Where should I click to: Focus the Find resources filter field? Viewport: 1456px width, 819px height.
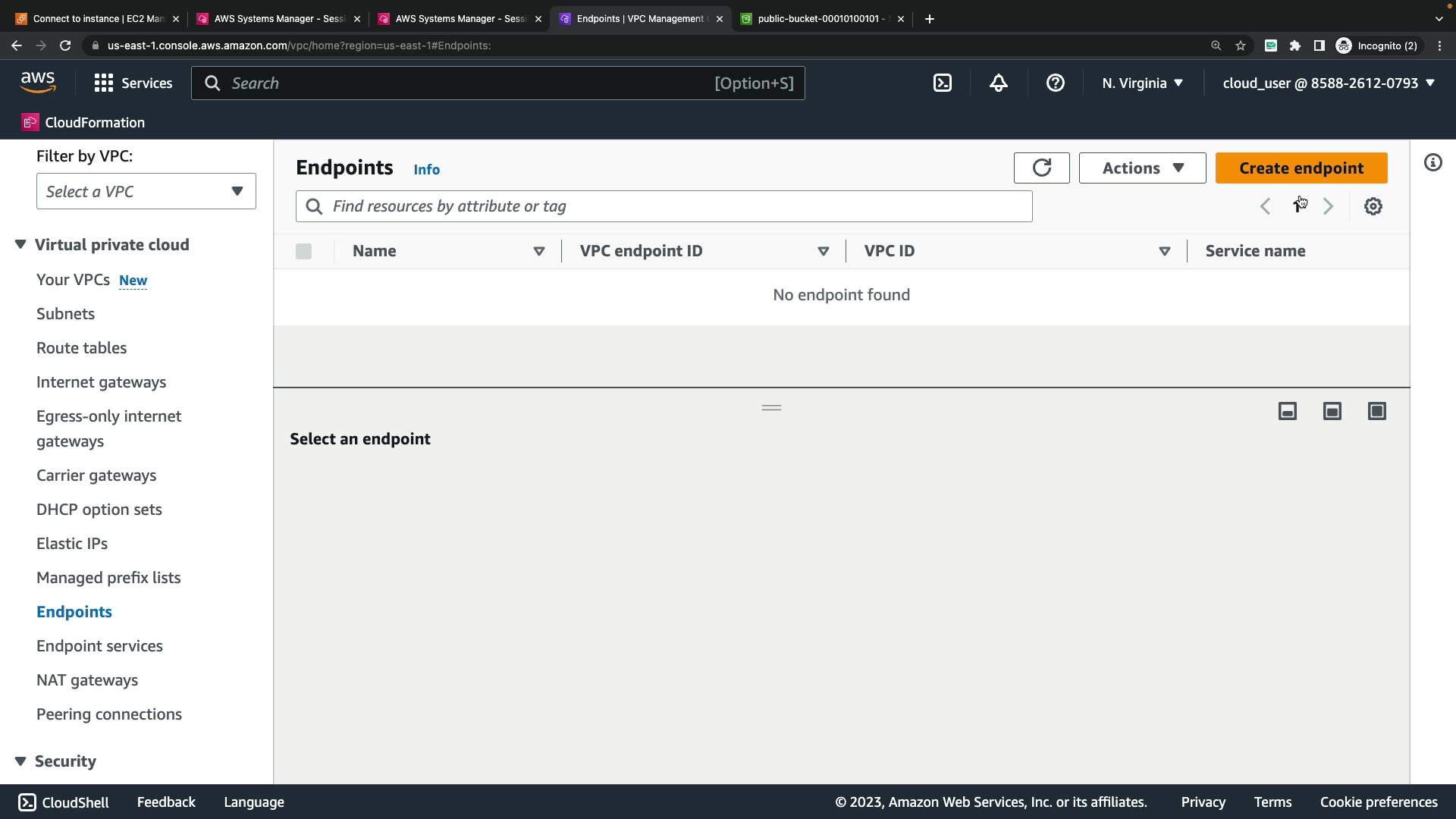click(675, 206)
